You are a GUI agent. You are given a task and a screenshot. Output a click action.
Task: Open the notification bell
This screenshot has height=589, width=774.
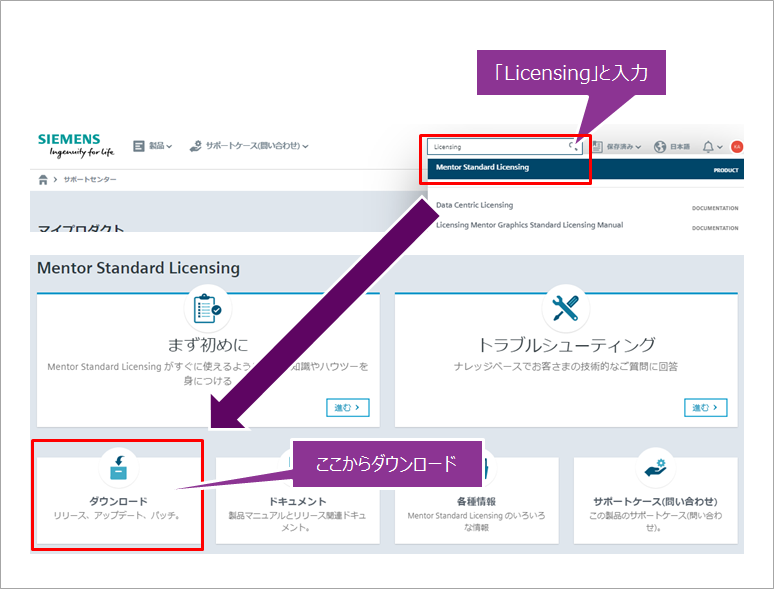[708, 147]
